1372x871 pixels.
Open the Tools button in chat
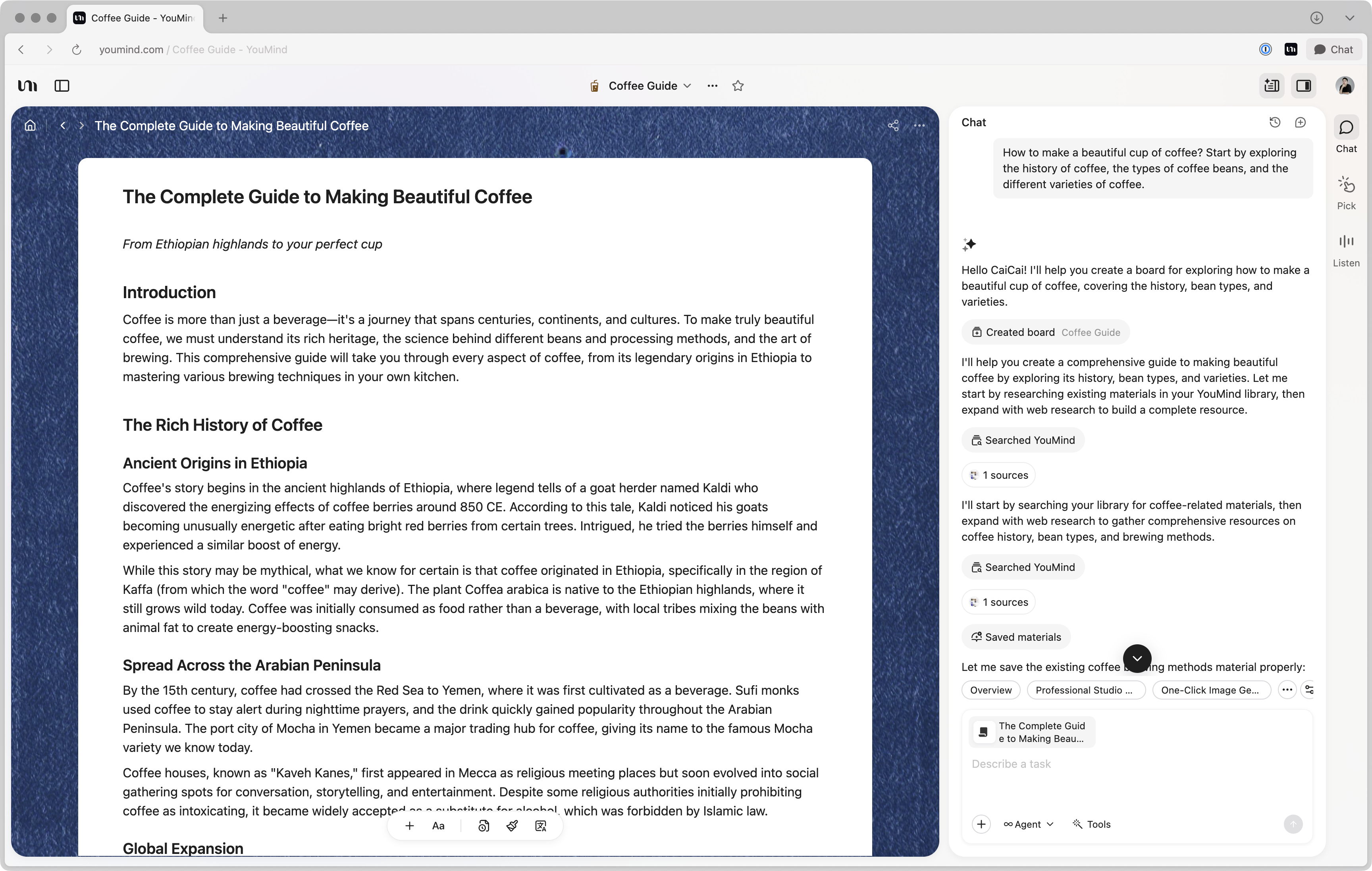(1092, 824)
